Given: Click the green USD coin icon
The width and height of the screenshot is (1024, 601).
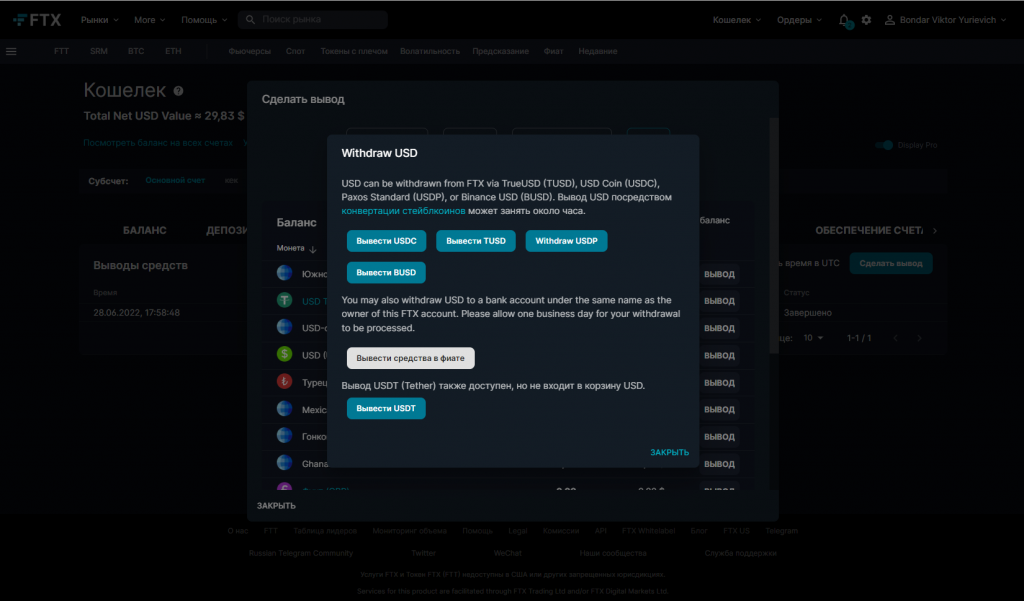Looking at the screenshot, I should pyautogui.click(x=284, y=354).
